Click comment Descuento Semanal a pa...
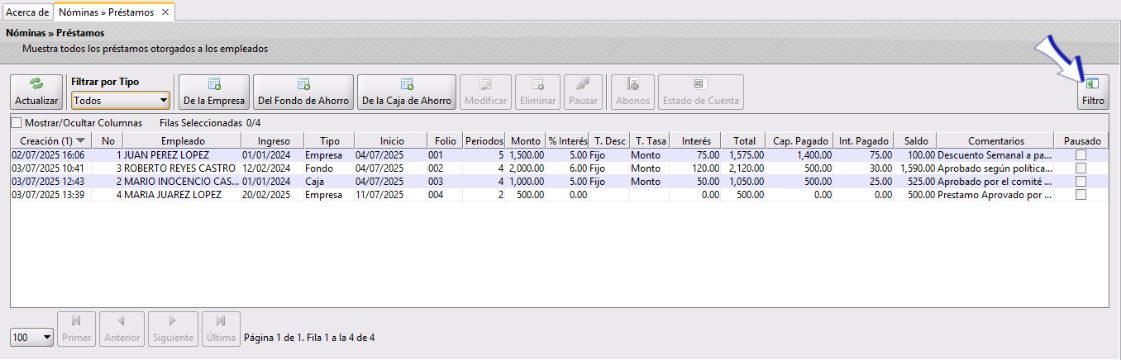 click(995, 154)
